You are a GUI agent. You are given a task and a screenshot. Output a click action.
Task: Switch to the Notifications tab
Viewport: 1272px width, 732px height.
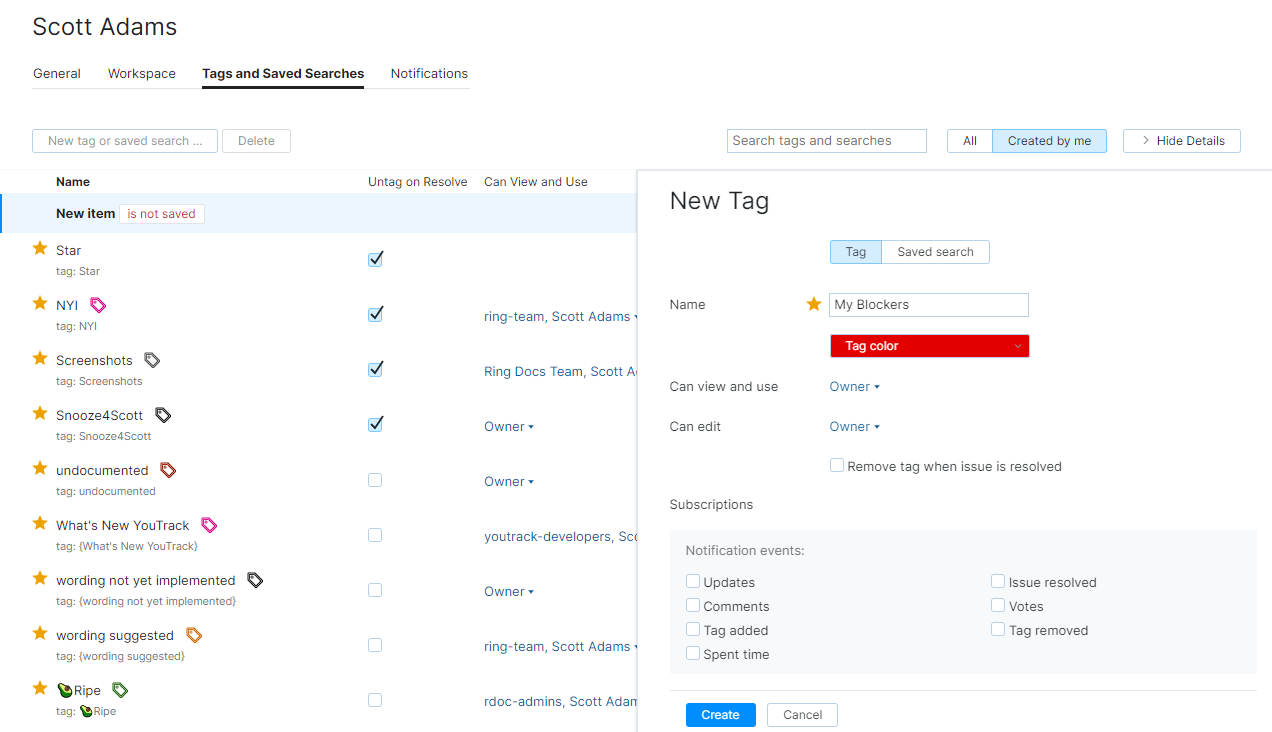tap(429, 73)
